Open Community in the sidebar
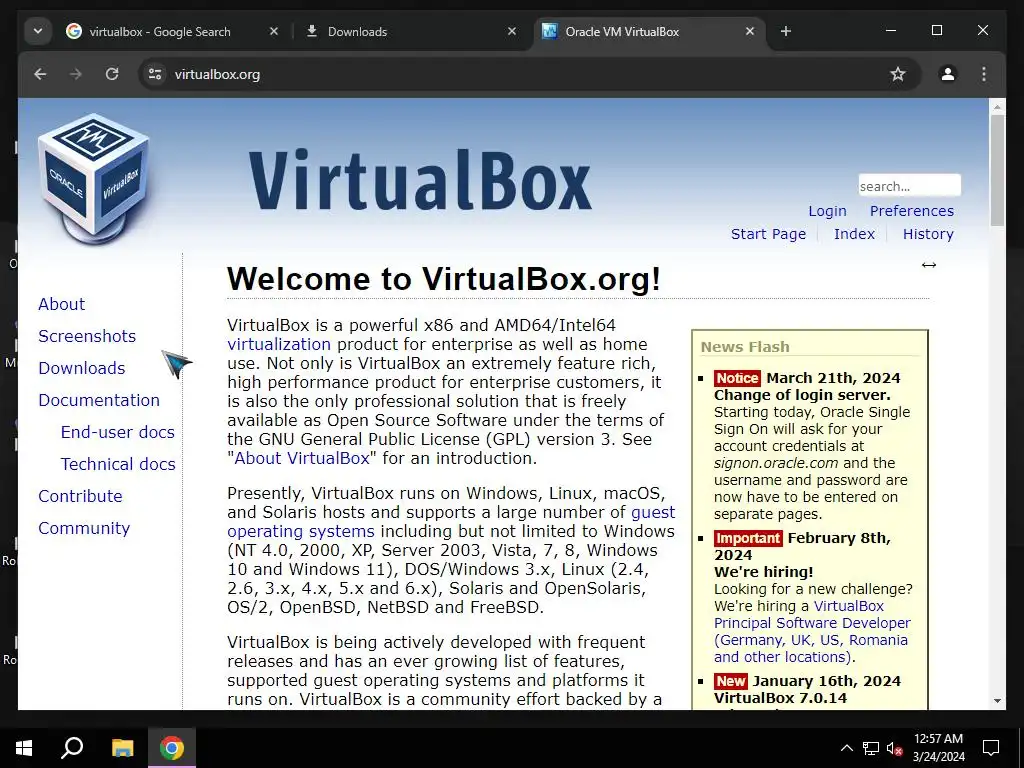Screen dimensions: 1024x768 tap(84, 528)
